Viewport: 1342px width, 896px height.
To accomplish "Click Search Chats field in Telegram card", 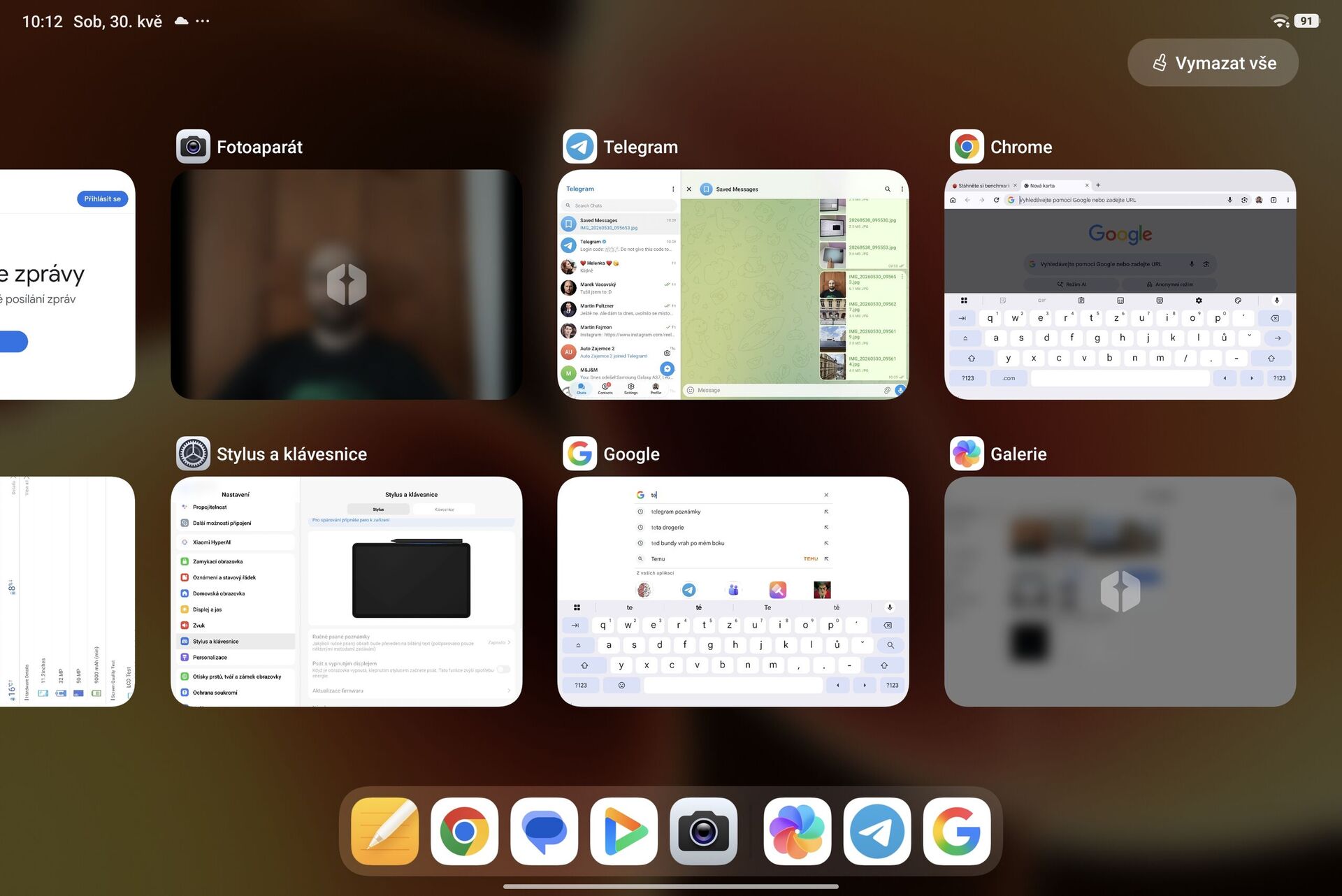I will point(619,205).
